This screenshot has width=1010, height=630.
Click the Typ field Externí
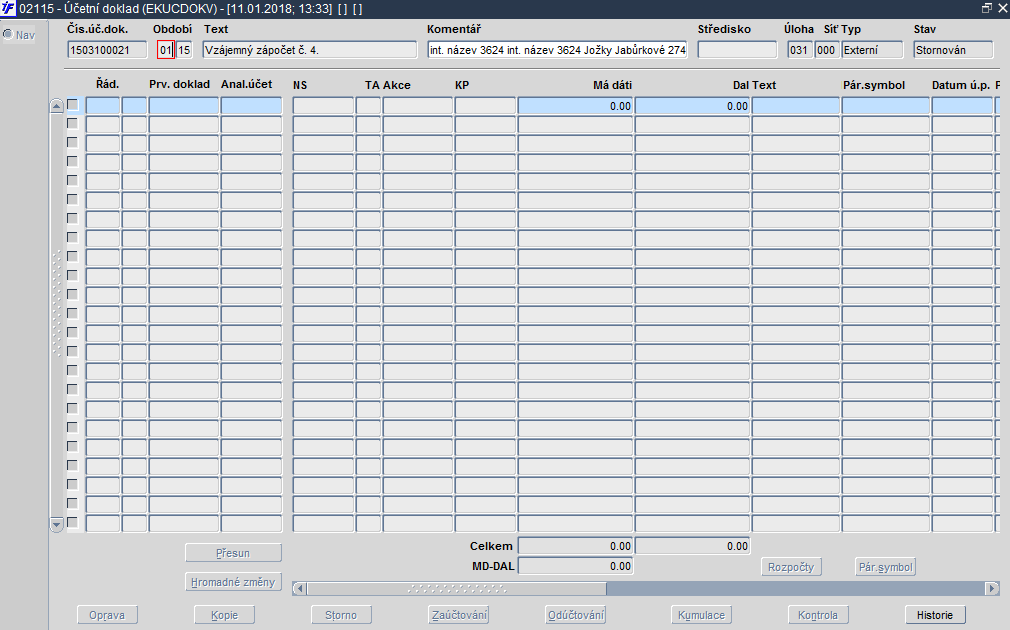pyautogui.click(x=872, y=50)
